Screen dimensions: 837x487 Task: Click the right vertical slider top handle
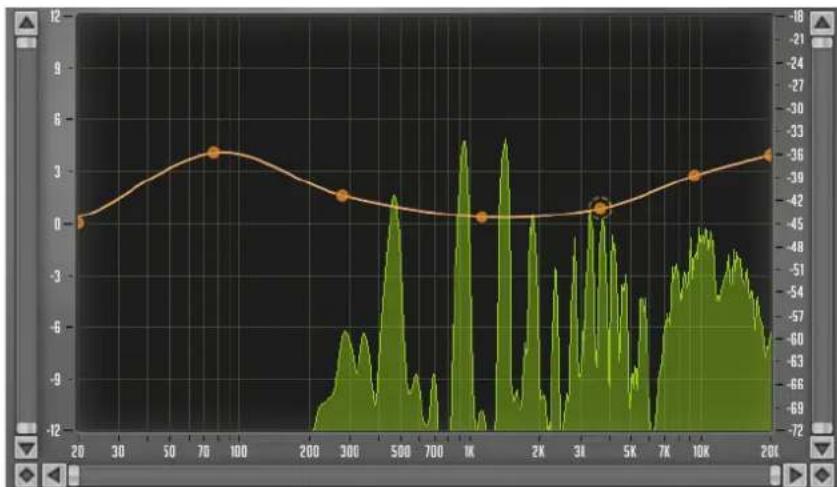point(822,43)
